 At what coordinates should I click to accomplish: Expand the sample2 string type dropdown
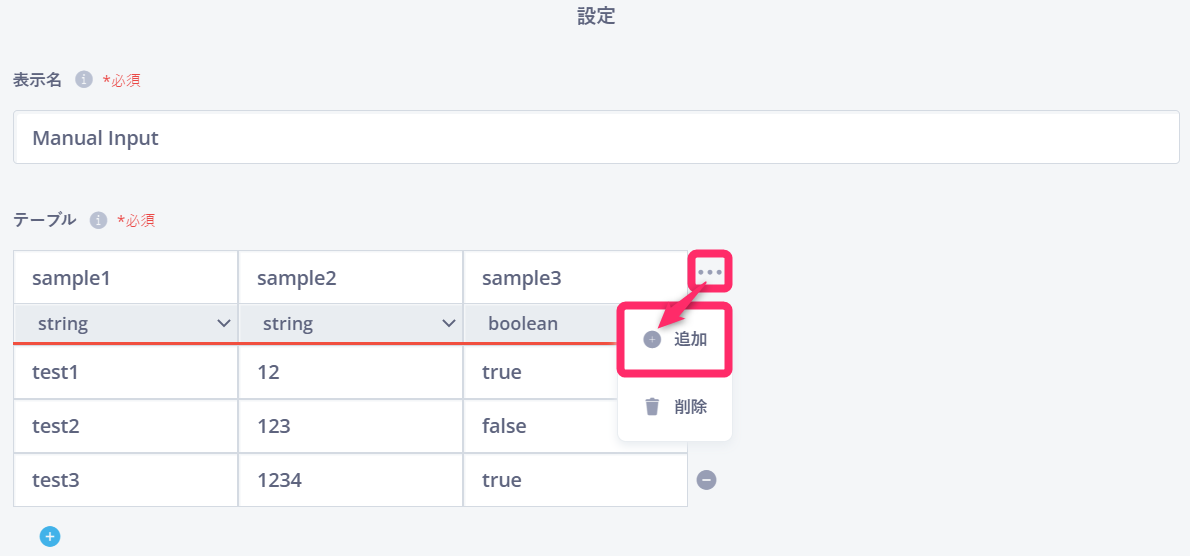click(x=351, y=324)
